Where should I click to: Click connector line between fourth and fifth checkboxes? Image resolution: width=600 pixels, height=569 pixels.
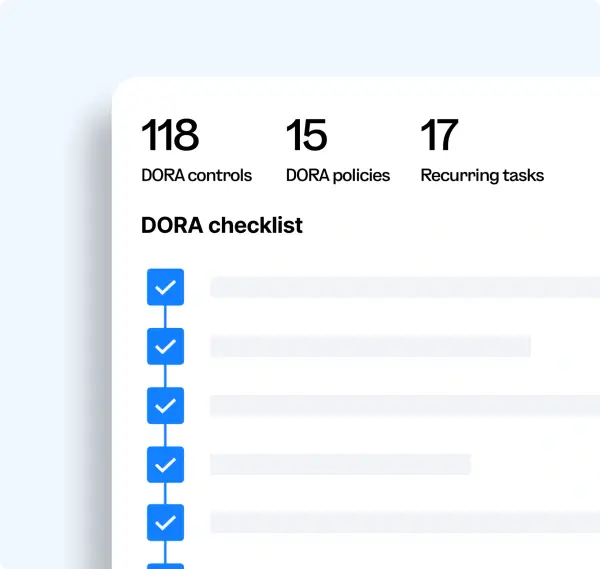(166, 493)
